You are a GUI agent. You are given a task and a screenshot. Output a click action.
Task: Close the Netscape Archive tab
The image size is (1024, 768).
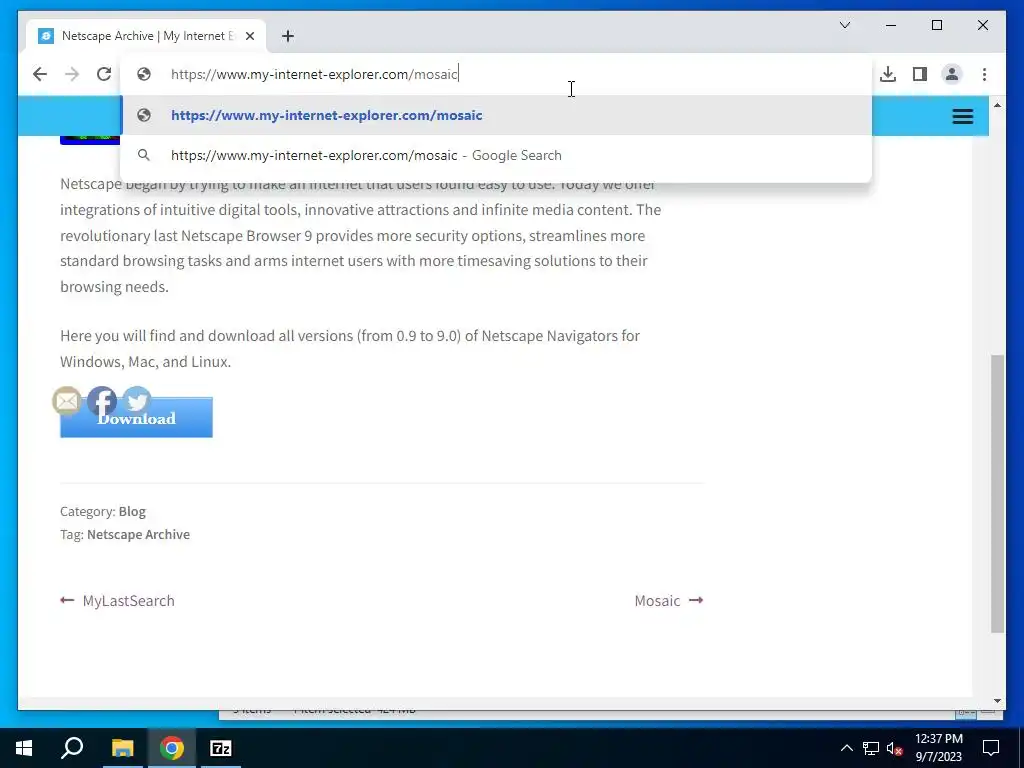tap(250, 36)
